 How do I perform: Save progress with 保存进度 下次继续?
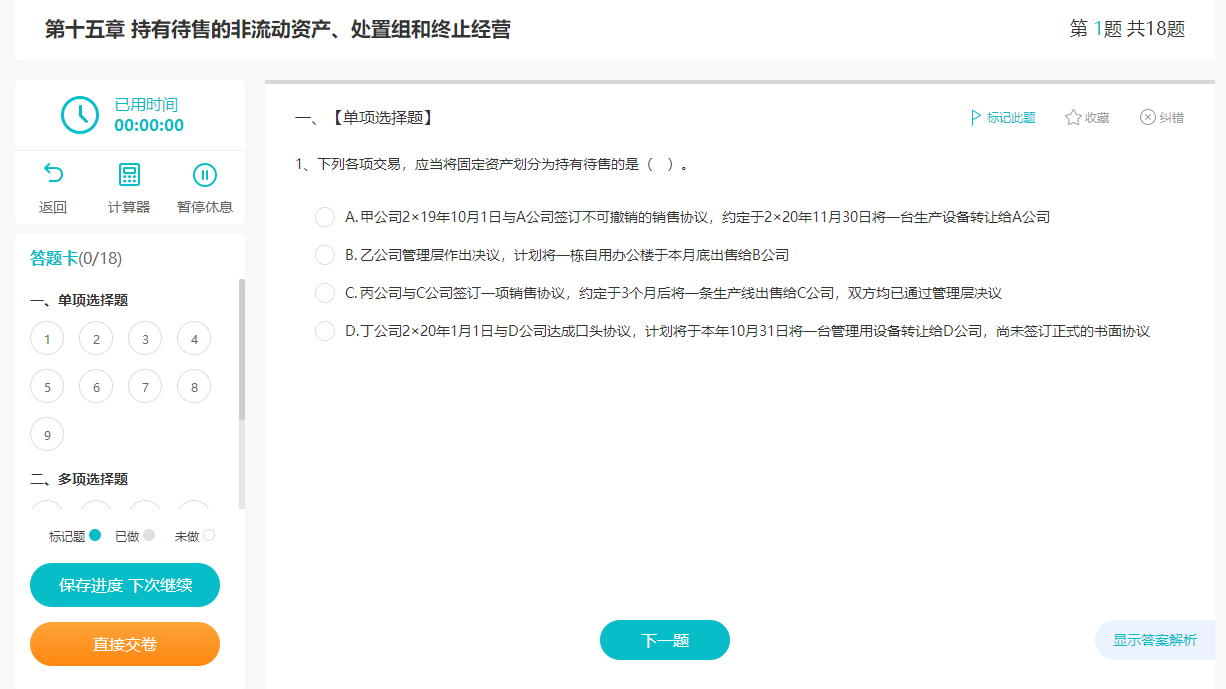click(124, 585)
